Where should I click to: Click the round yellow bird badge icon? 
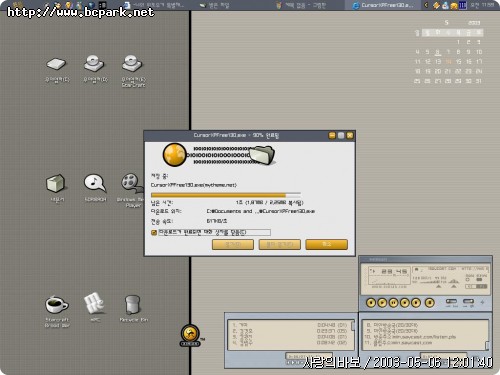[x=190, y=334]
